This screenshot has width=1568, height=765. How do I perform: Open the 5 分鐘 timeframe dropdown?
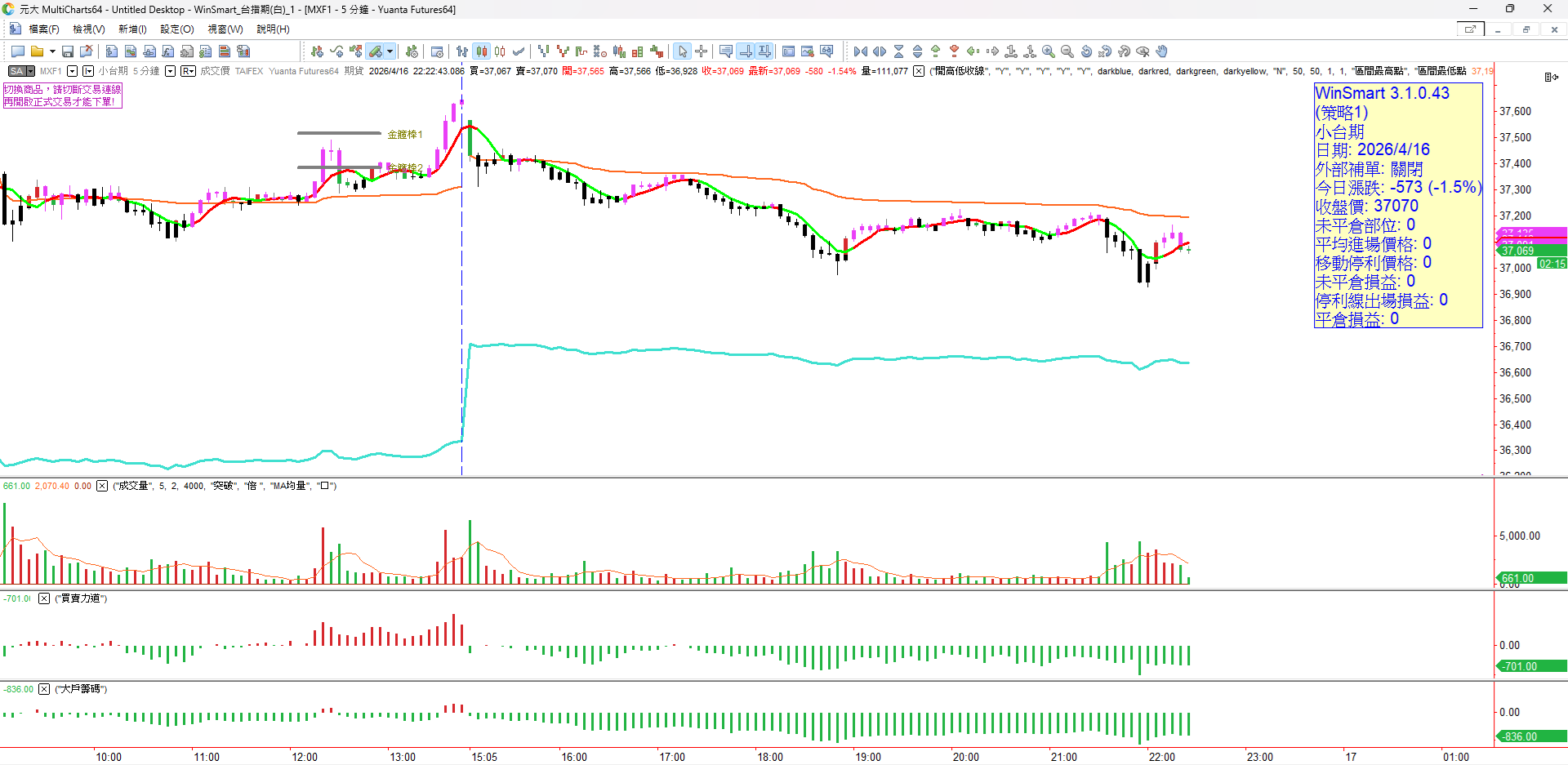click(x=170, y=71)
